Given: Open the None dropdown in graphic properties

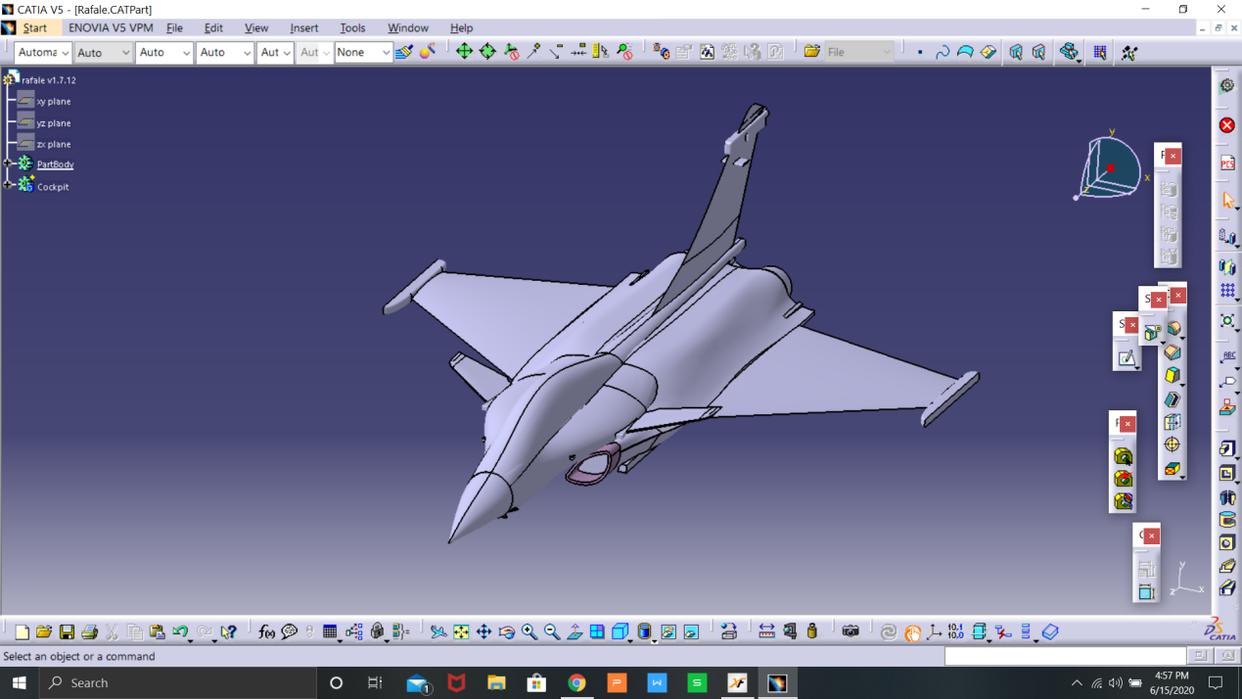Looking at the screenshot, I should coord(385,53).
